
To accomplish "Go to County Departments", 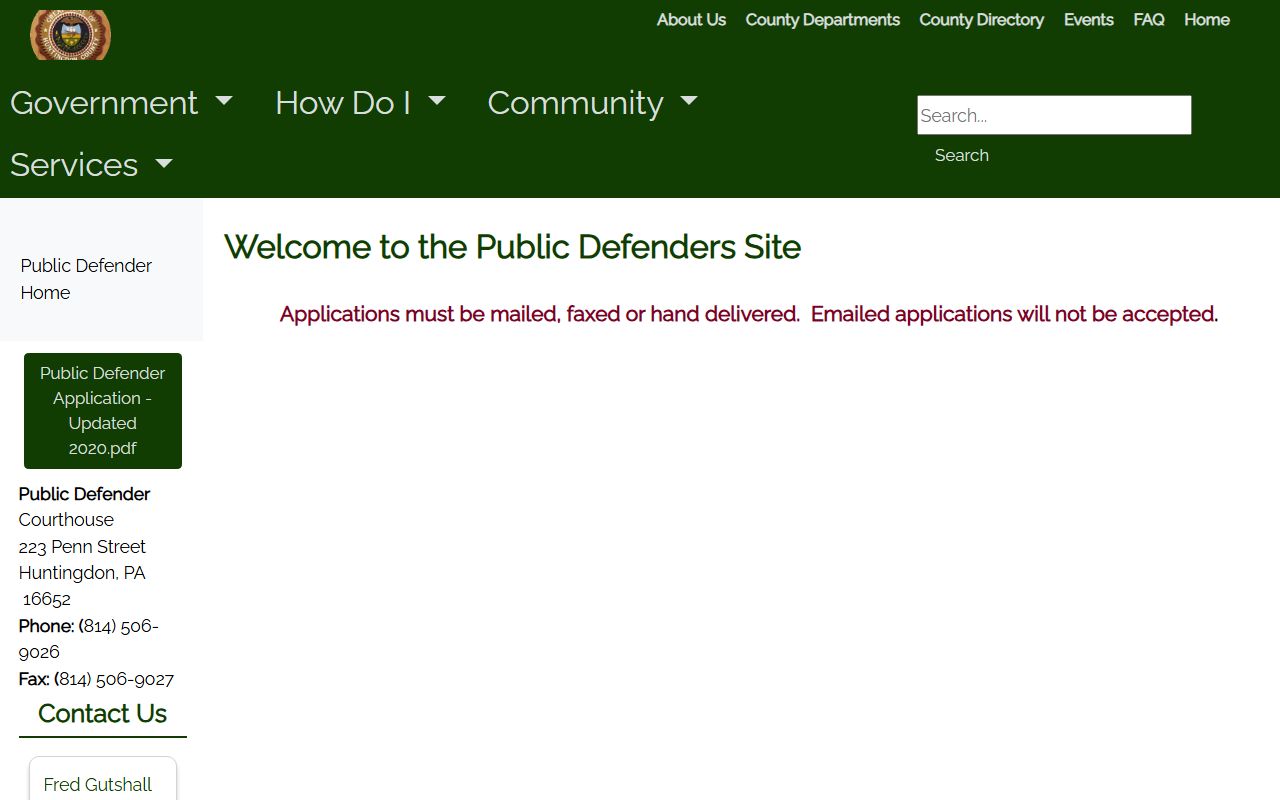I will [x=822, y=20].
